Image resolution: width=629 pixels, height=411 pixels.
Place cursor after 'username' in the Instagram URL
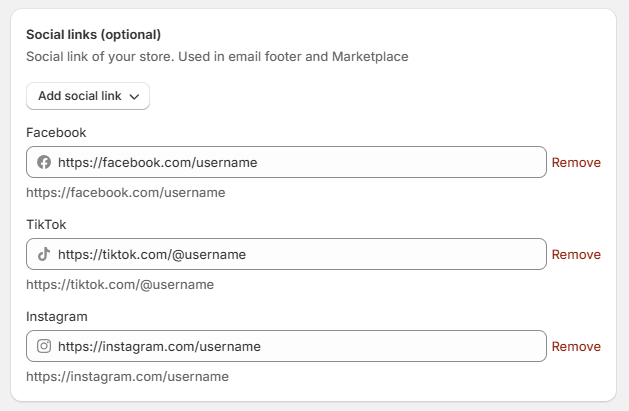coord(262,346)
